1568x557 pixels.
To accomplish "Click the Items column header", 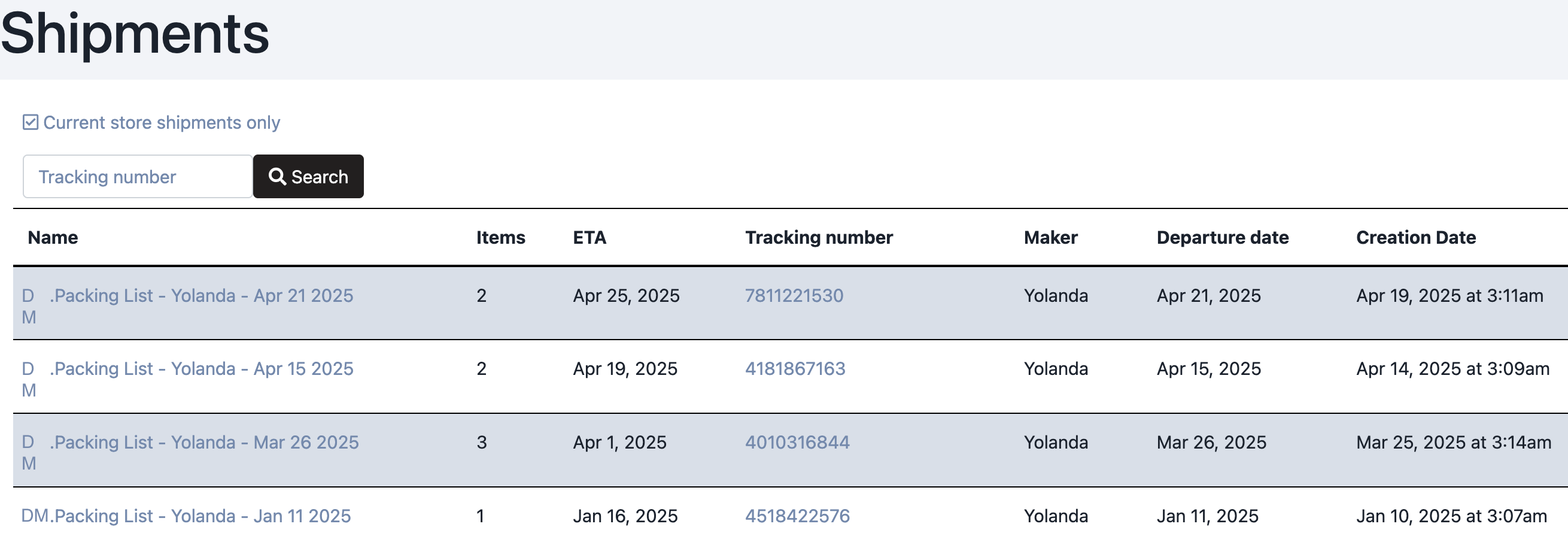I will tap(500, 238).
